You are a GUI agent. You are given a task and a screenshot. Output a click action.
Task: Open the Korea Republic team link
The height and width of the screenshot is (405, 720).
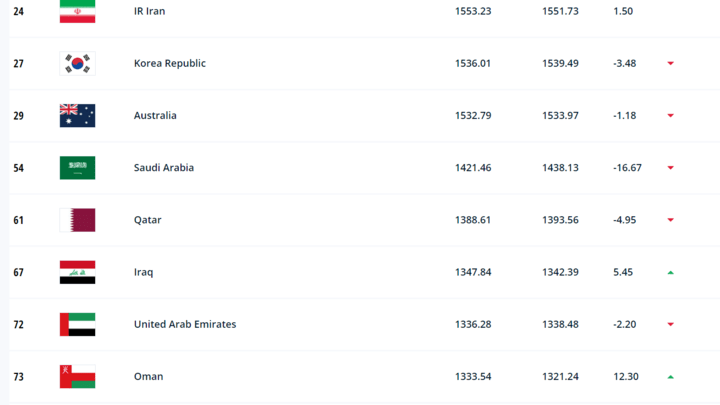[x=169, y=63]
